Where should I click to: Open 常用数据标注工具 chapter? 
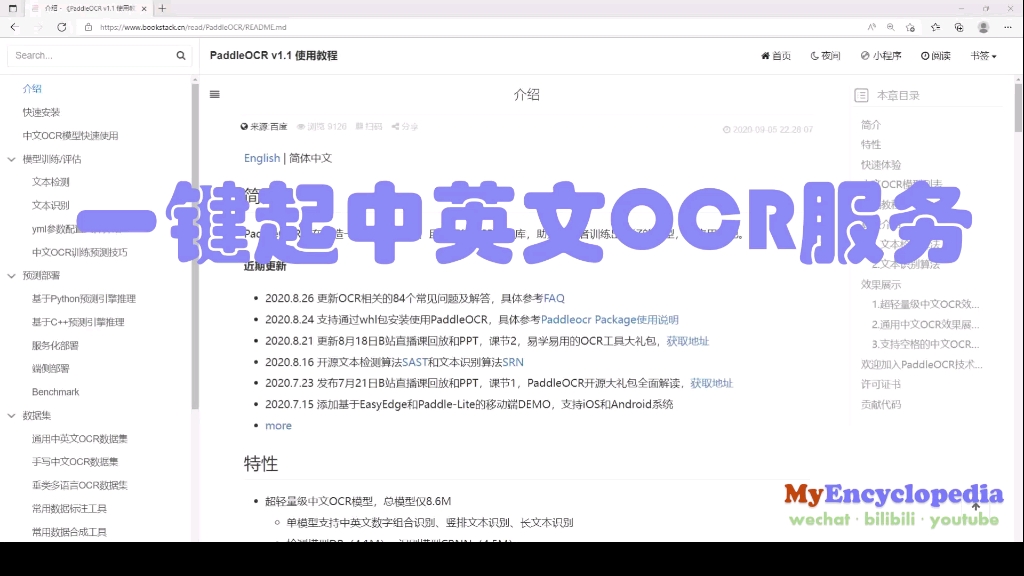coord(69,509)
